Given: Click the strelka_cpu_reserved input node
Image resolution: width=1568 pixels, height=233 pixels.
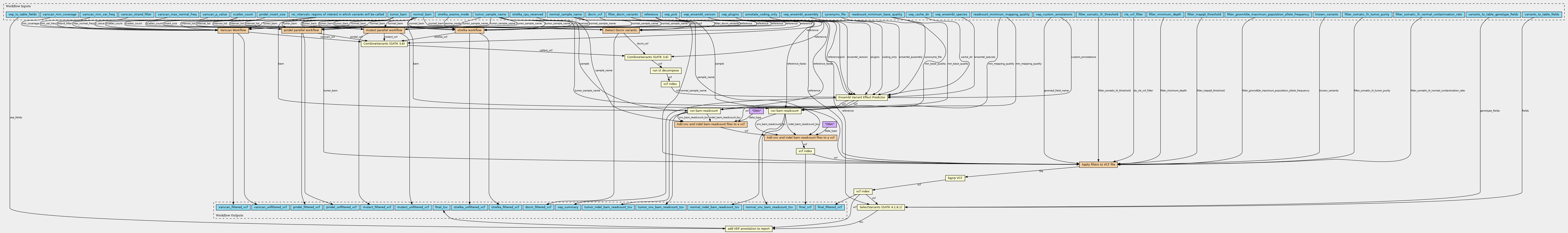Looking at the screenshot, I should click(528, 14).
